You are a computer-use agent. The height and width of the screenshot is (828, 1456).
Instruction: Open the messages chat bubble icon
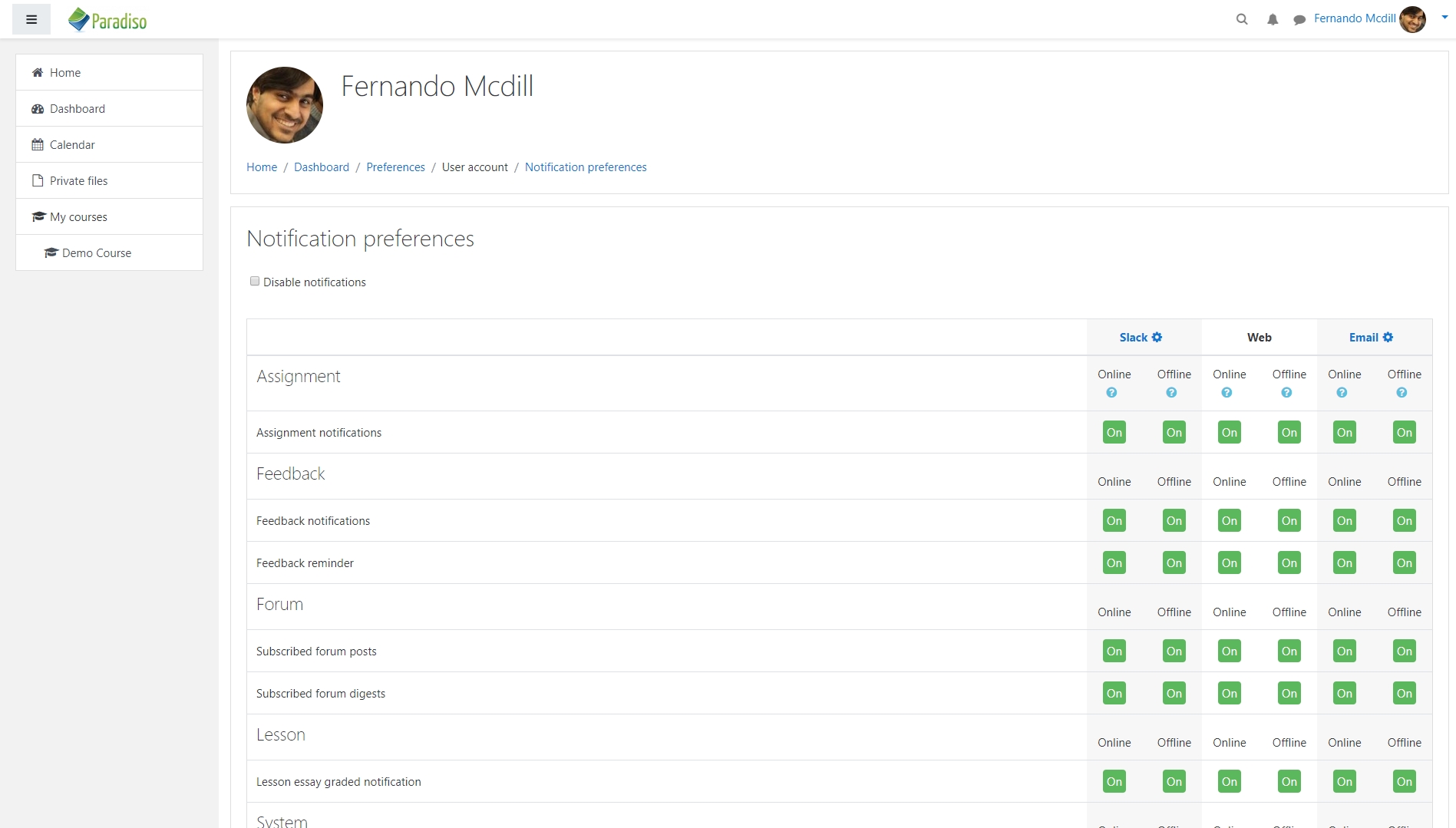pos(1299,20)
